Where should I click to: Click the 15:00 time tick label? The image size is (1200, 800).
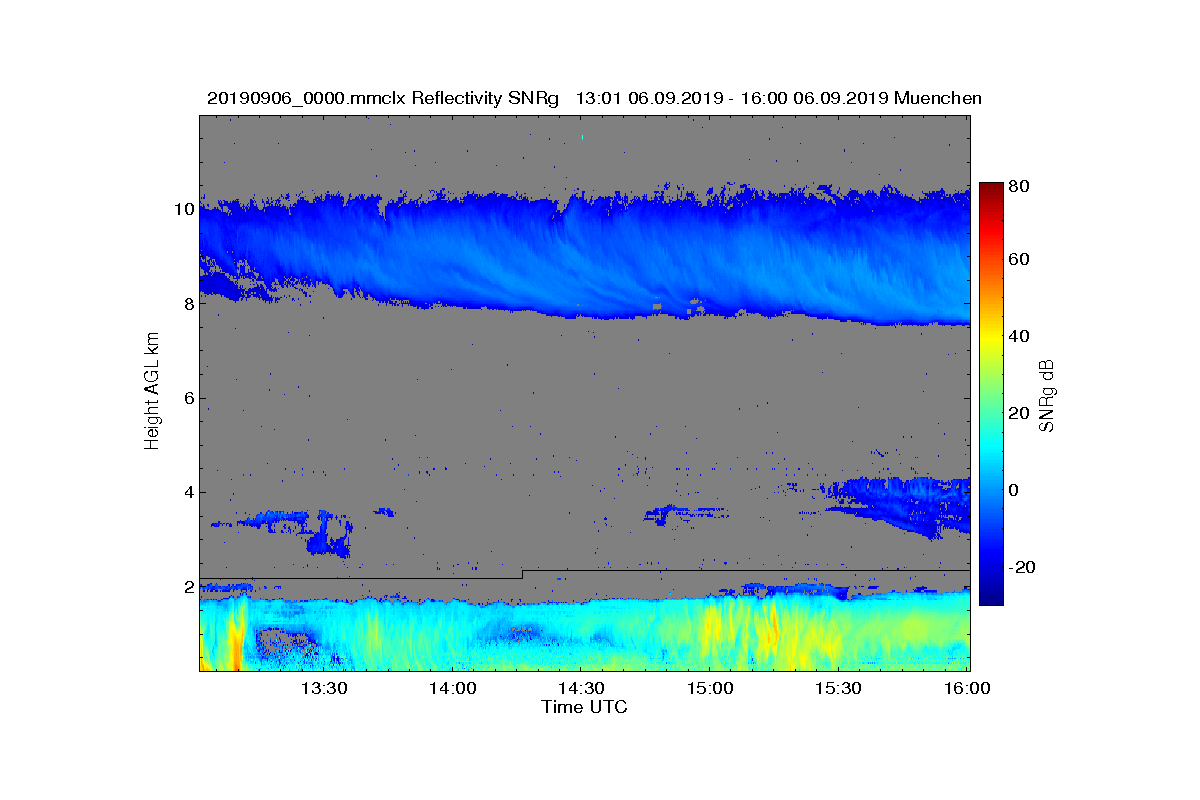click(709, 688)
